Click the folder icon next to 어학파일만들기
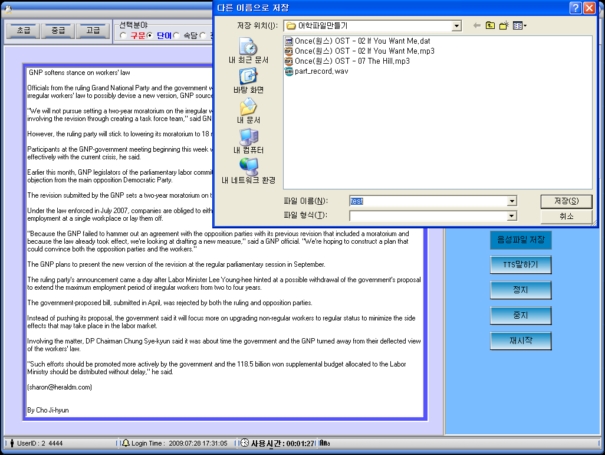This screenshot has height=455, width=605. click(x=291, y=26)
